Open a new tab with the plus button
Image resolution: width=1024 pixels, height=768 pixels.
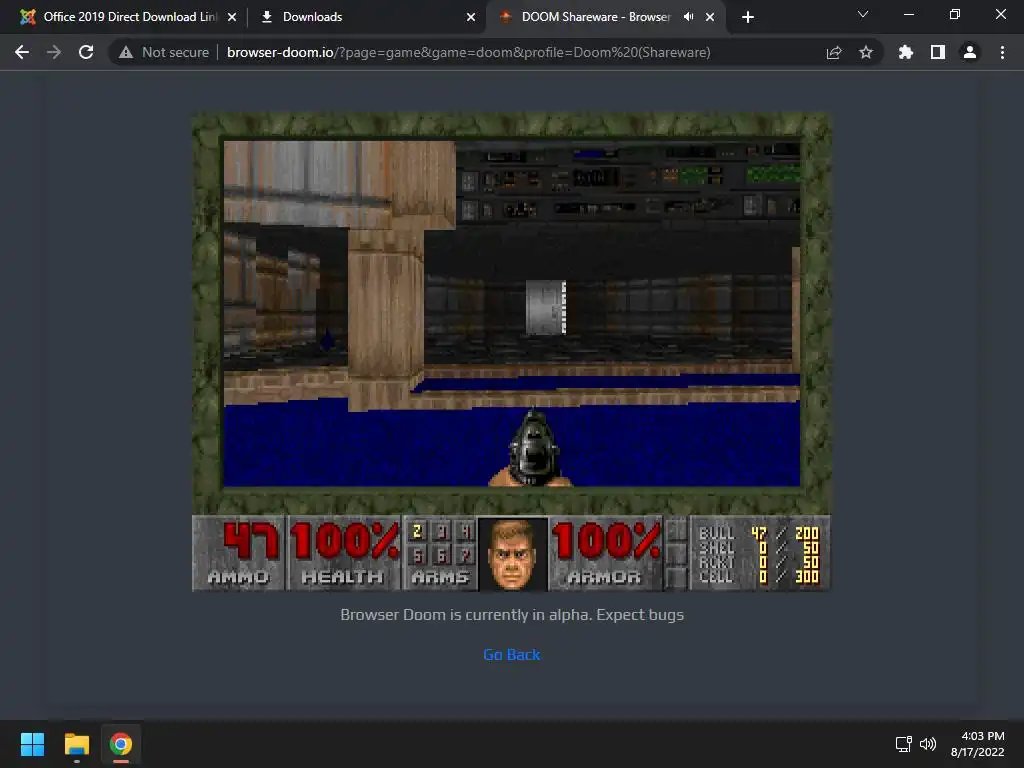(x=748, y=17)
